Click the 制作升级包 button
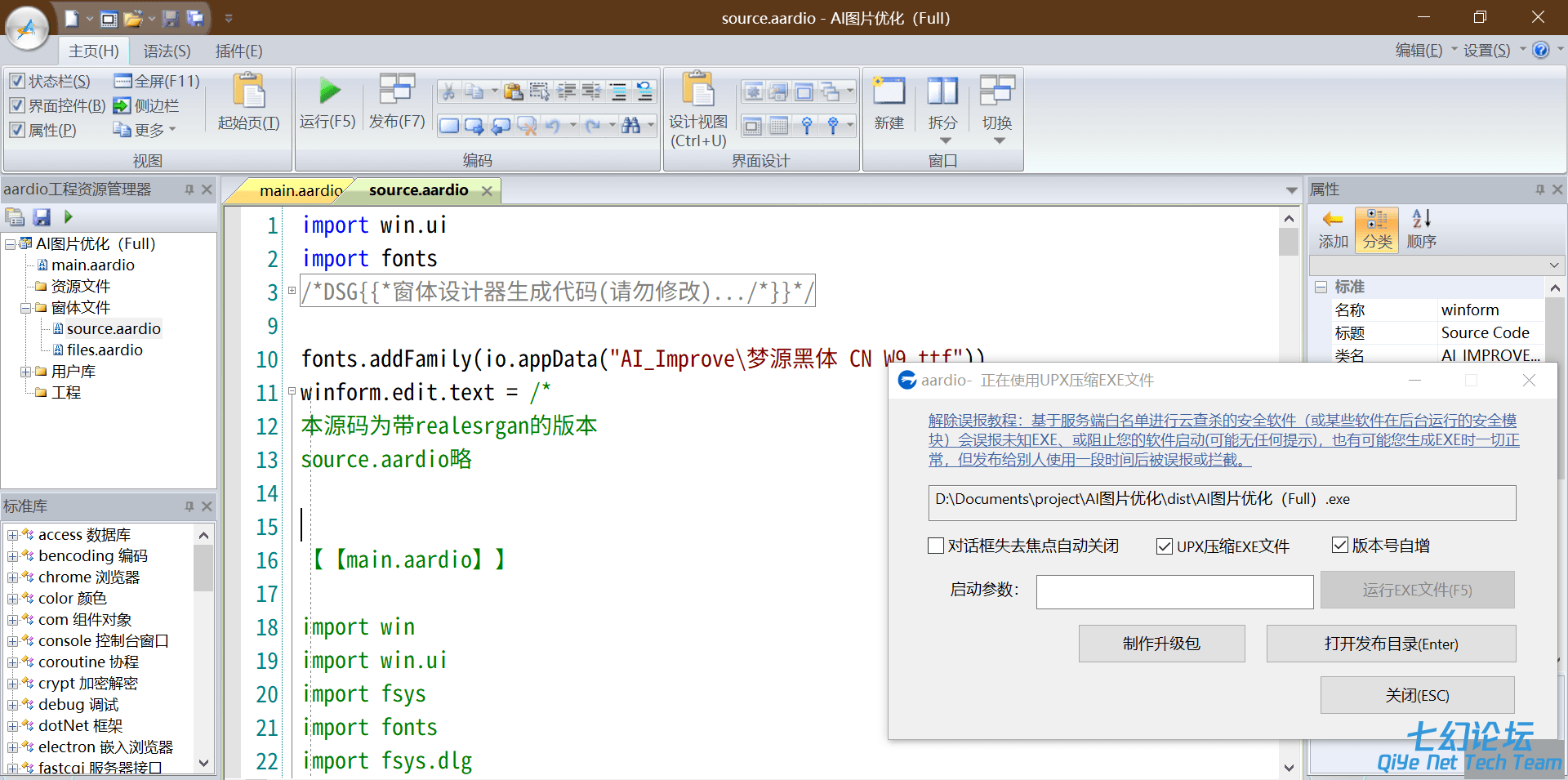Image resolution: width=1568 pixels, height=780 pixels. click(x=1161, y=644)
